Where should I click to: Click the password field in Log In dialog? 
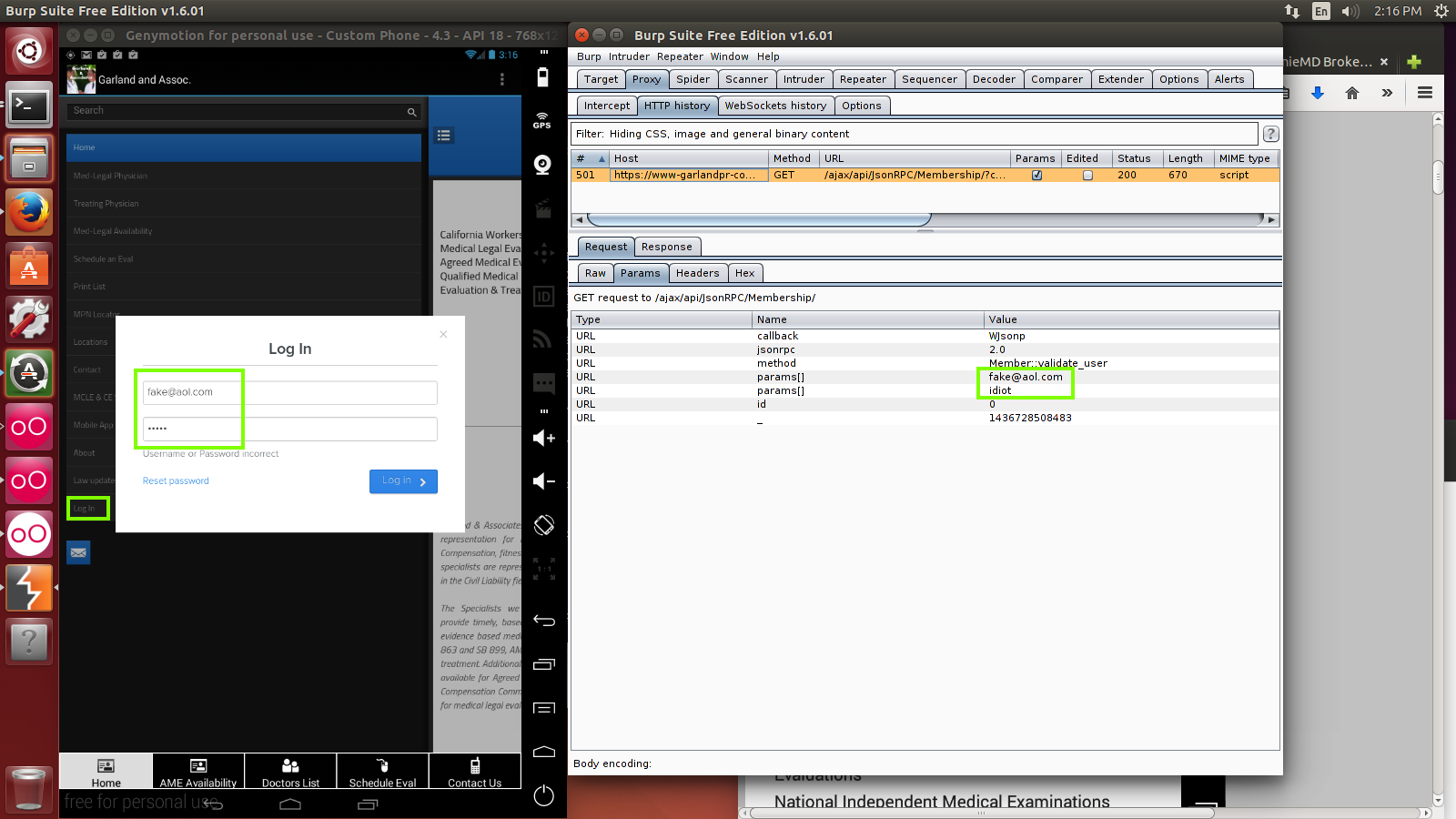point(289,429)
